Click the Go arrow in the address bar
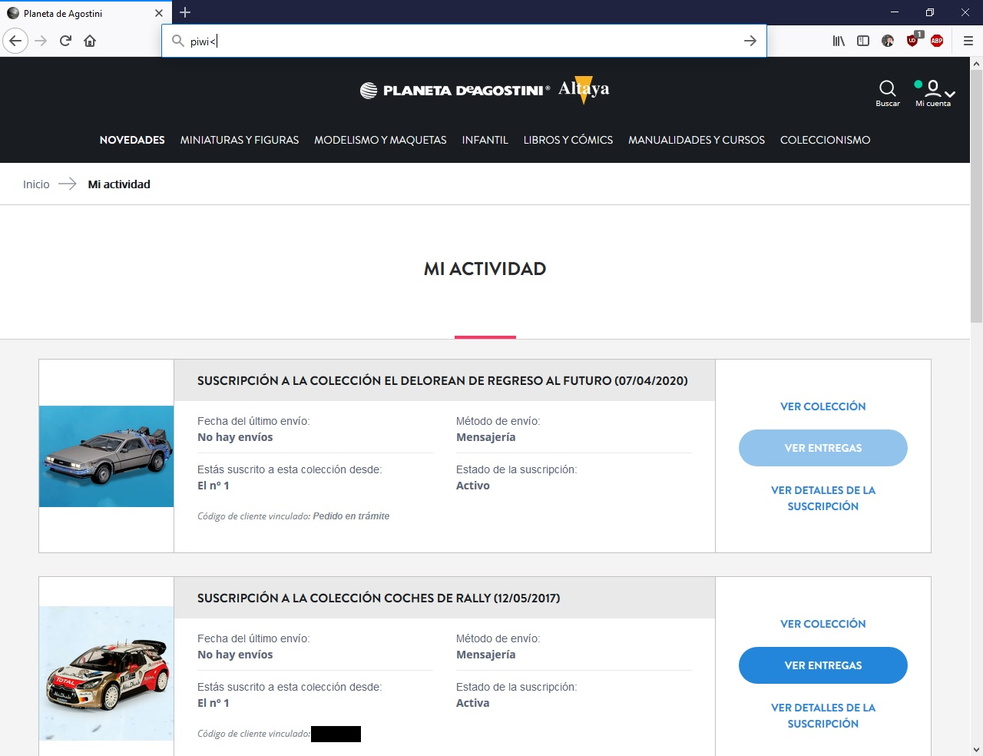Viewport: 983px width, 756px height. (750, 41)
